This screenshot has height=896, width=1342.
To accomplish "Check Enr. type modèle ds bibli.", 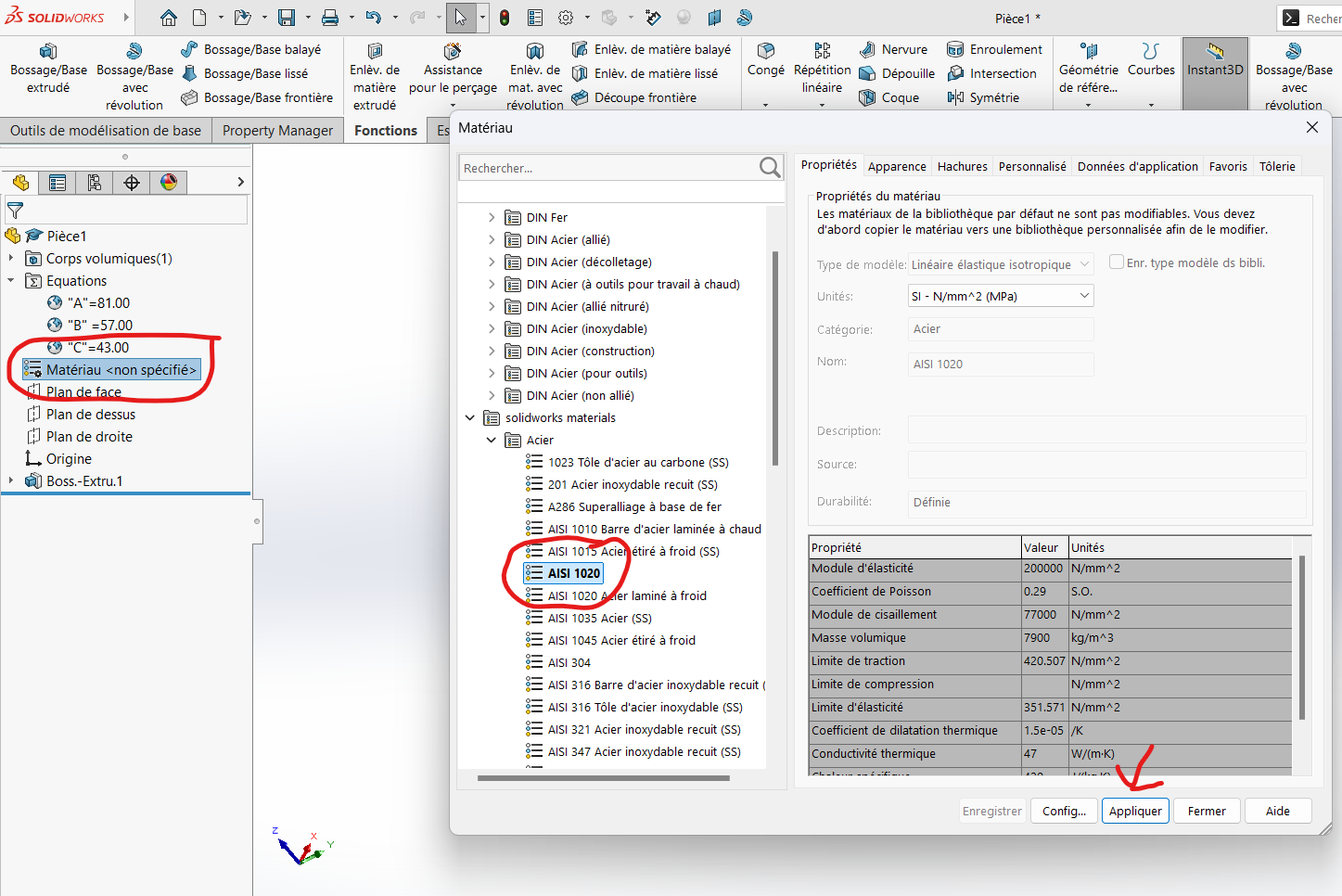I will (1117, 262).
